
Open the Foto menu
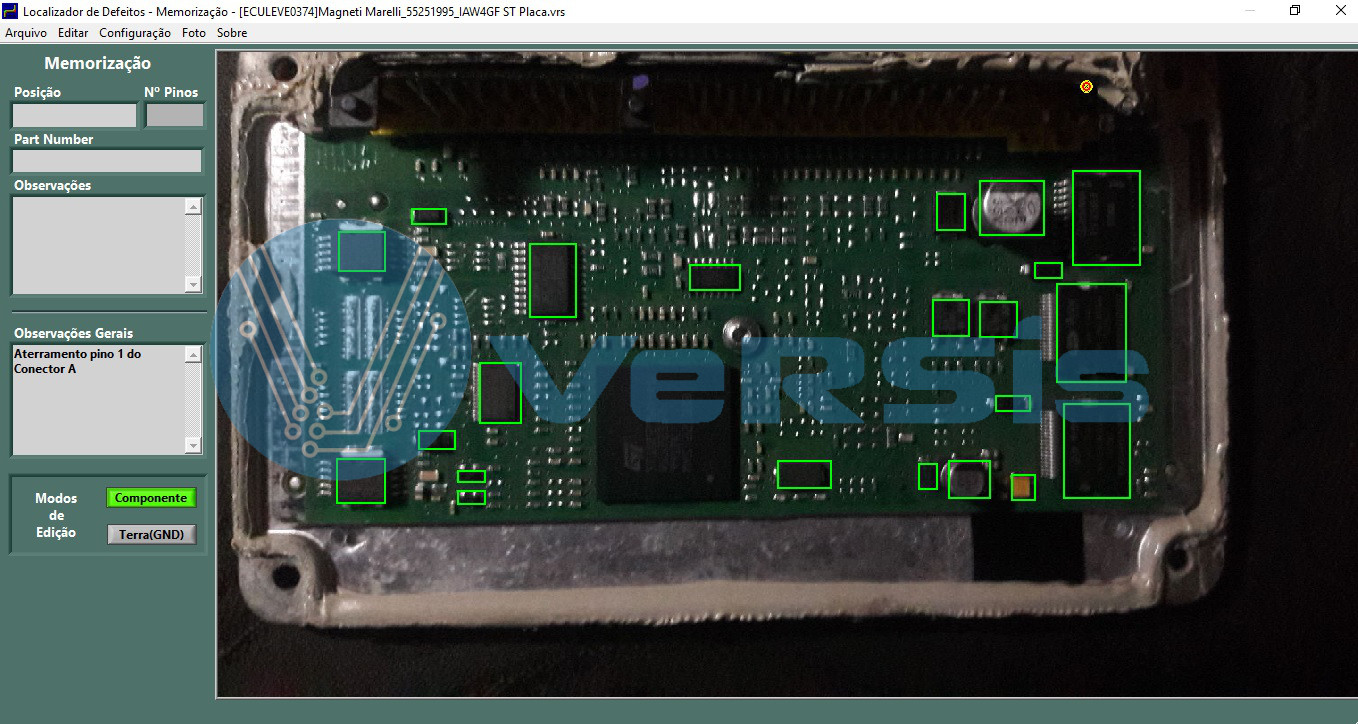click(194, 33)
